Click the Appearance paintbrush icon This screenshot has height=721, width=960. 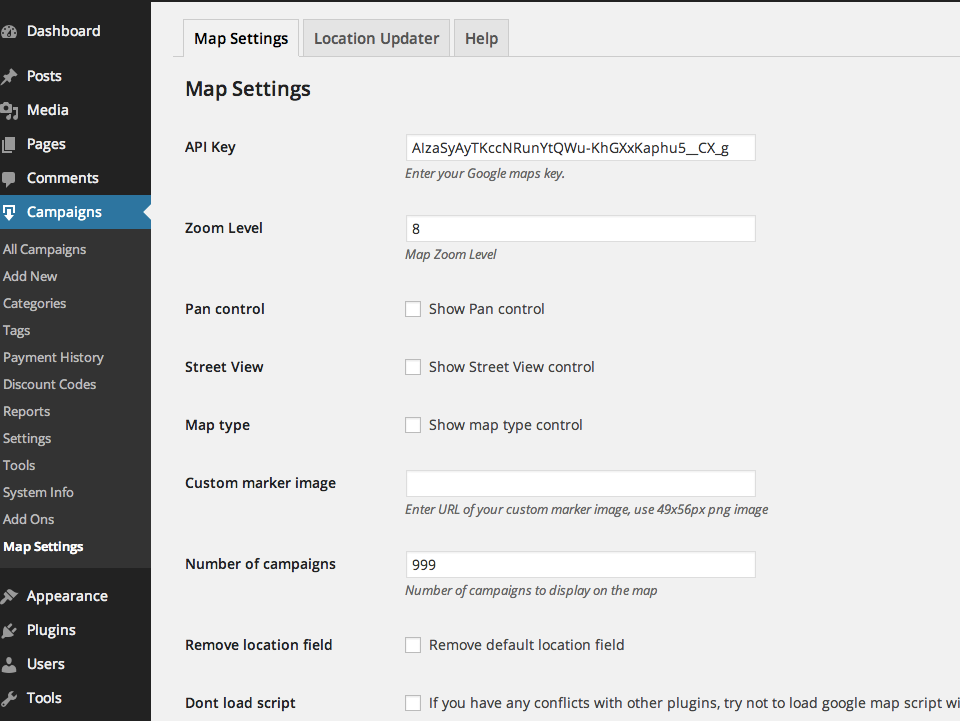(x=9, y=597)
